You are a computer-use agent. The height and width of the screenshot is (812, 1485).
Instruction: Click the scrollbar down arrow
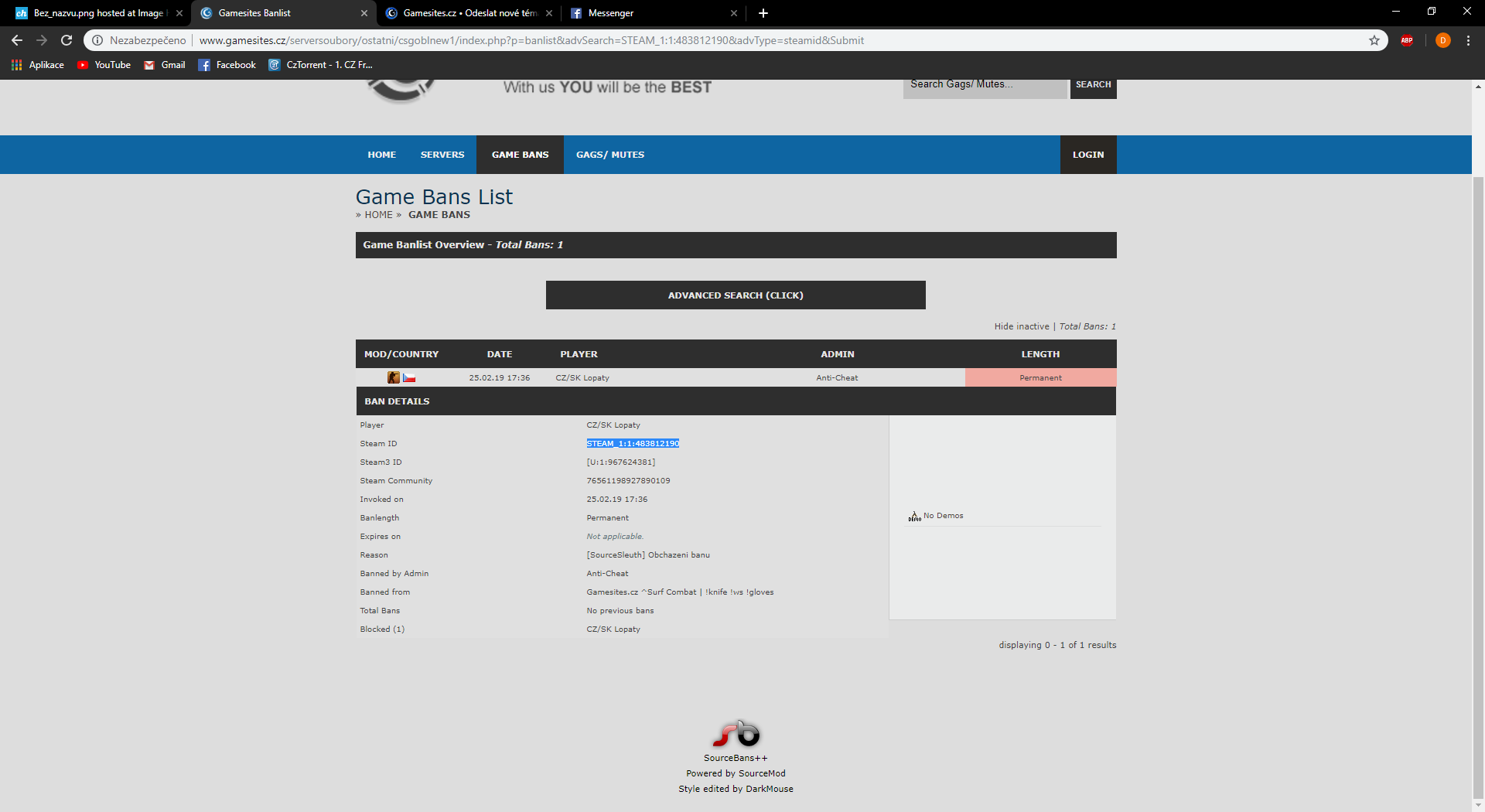pyautogui.click(x=1478, y=805)
